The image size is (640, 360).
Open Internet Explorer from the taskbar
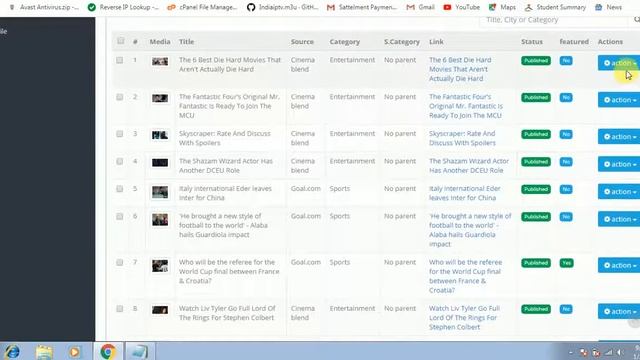pos(12,351)
